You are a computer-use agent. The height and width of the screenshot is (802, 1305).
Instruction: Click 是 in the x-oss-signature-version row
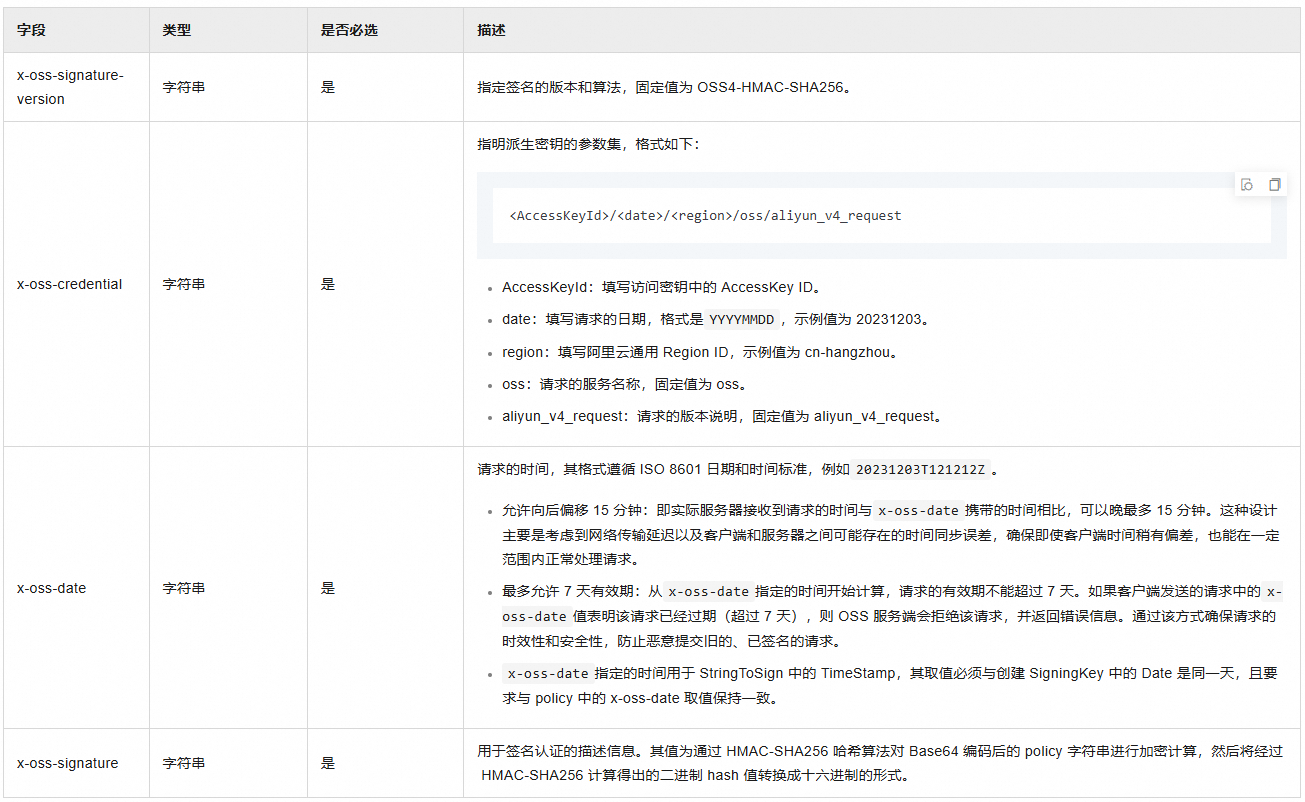click(327, 87)
